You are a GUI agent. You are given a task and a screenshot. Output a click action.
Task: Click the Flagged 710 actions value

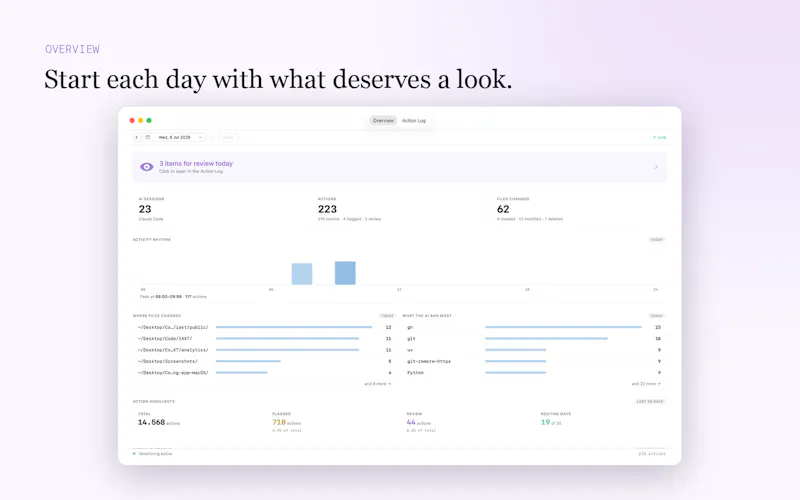(286, 422)
